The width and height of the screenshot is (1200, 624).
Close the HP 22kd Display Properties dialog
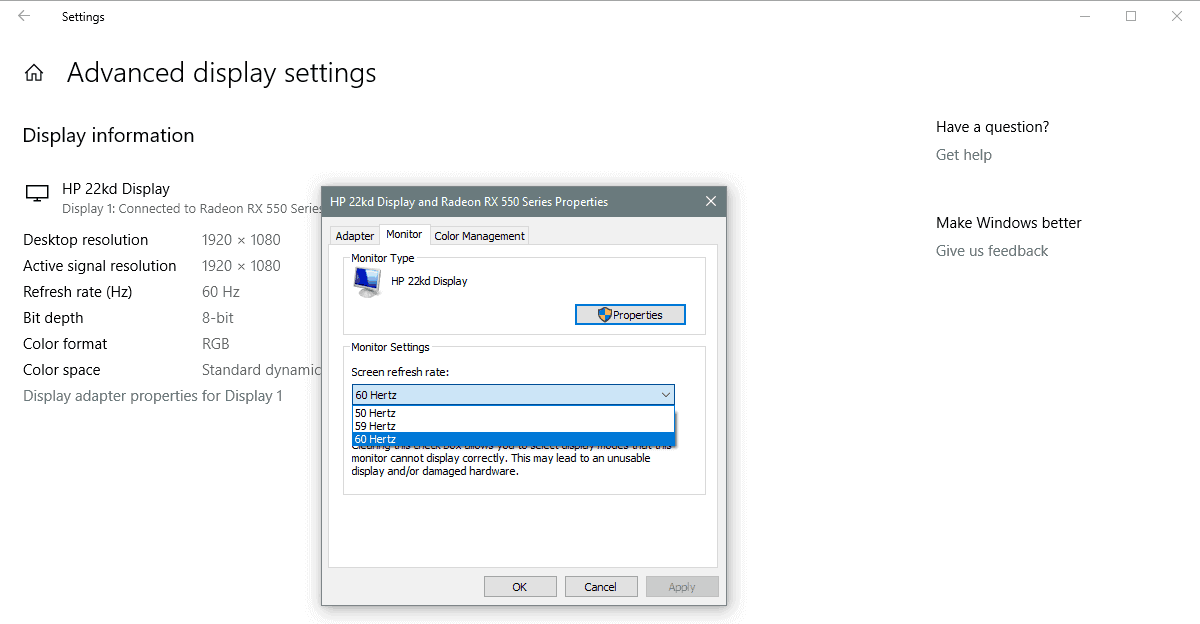(711, 201)
